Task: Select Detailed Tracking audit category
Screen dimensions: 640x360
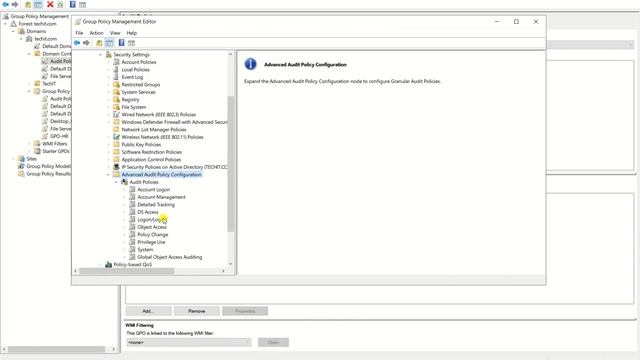Action: 156,204
